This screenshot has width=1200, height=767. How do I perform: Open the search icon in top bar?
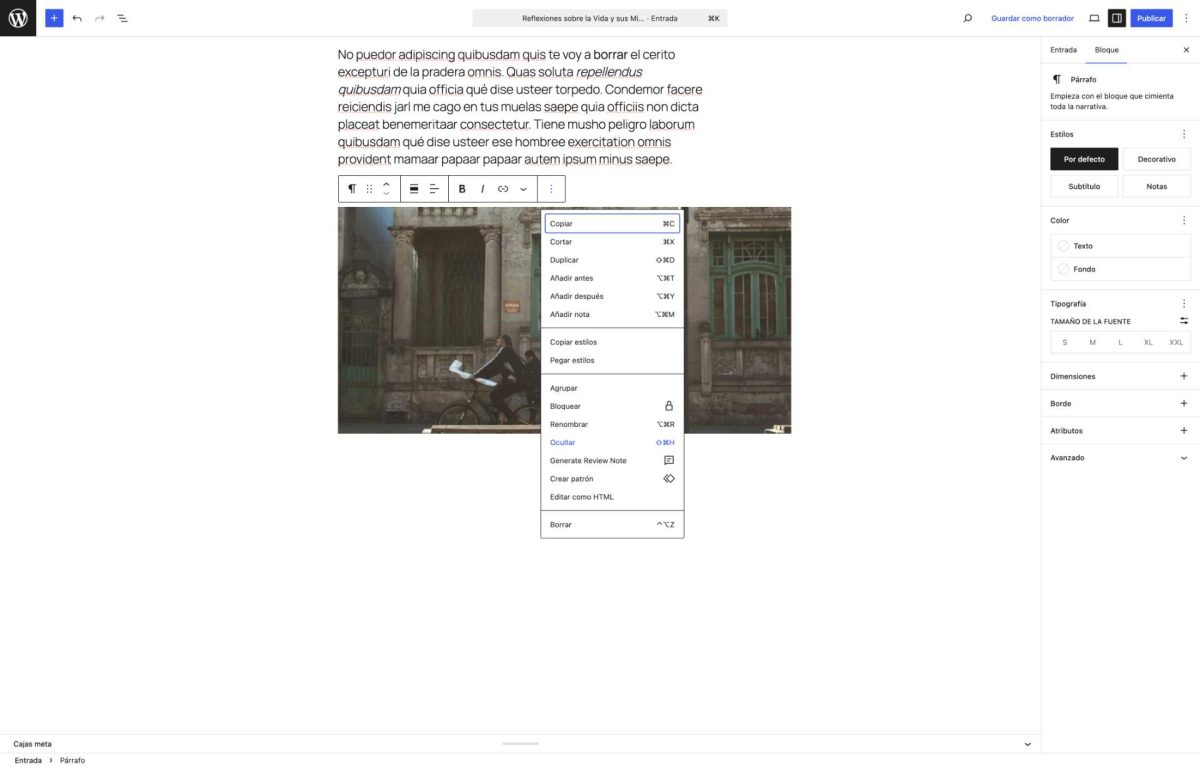[966, 17]
